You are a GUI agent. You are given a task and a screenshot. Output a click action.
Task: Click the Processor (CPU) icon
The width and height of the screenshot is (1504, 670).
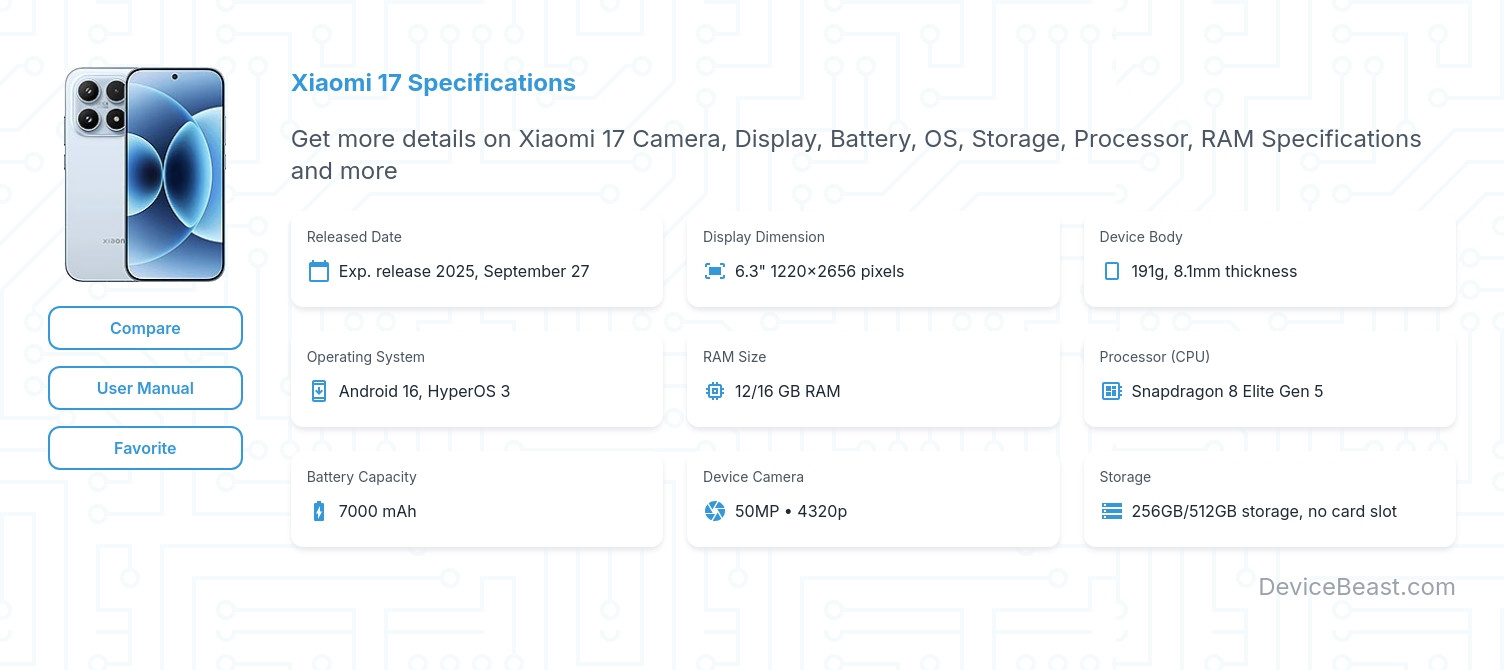(1111, 391)
